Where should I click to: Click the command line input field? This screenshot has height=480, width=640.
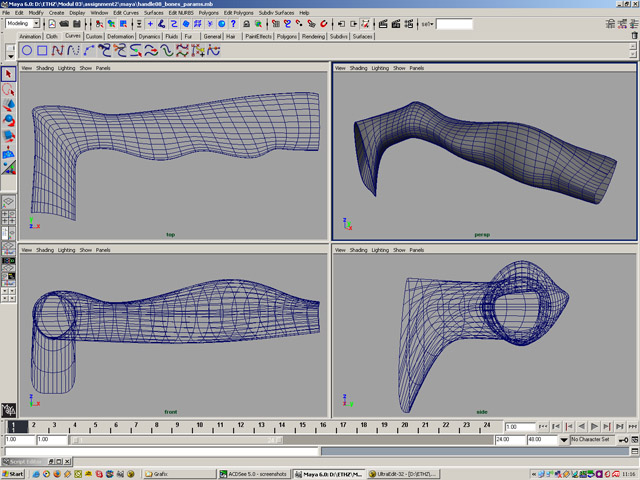[161, 451]
